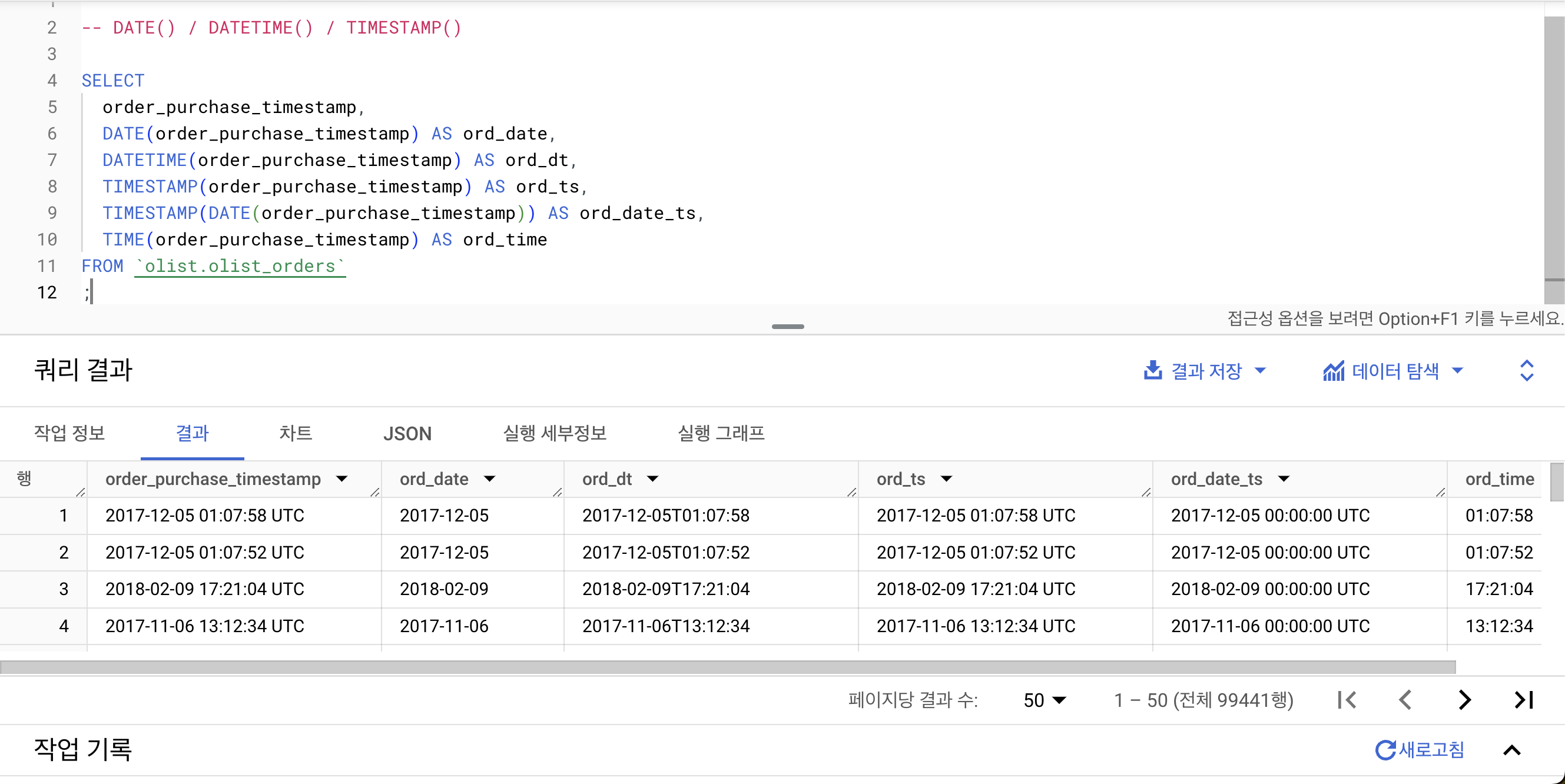Open ord_date column dropdown arrow
The height and width of the screenshot is (784, 1565).
(490, 479)
